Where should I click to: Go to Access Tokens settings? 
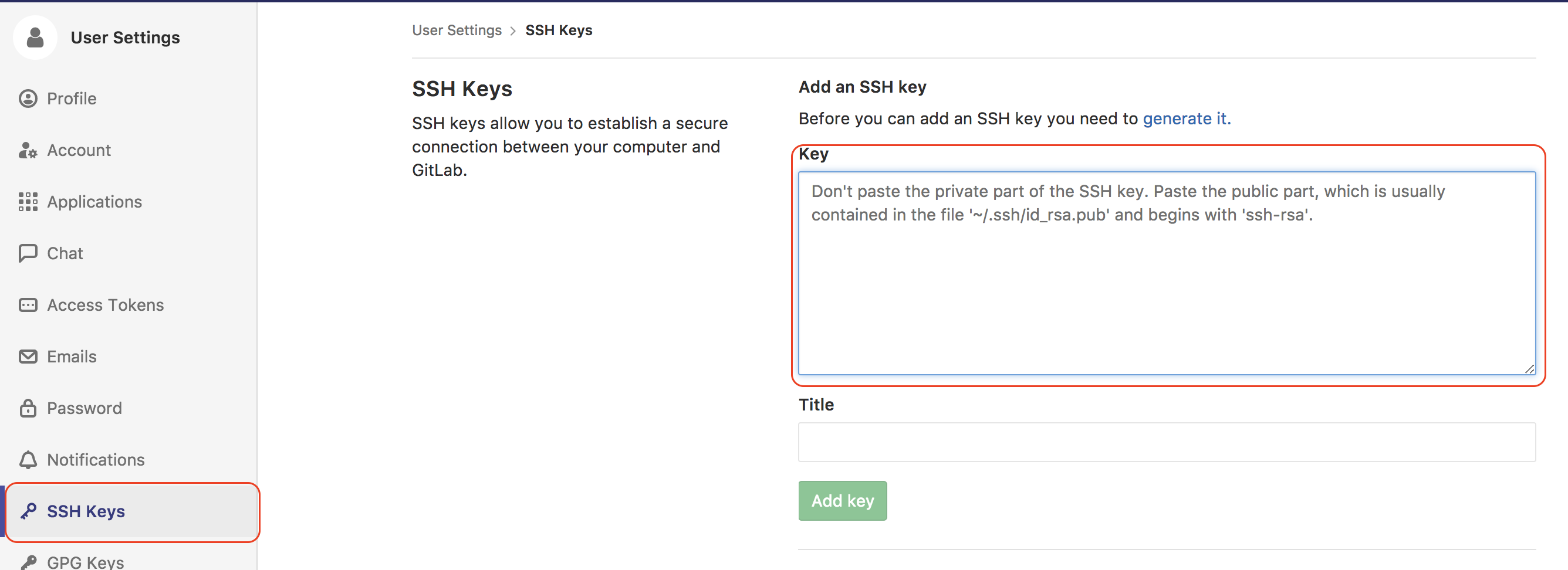(105, 305)
